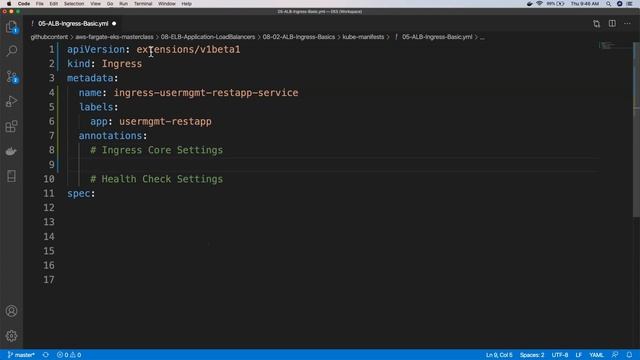Click aws-fargate-eks-masterclass breadcrumb segment

pos(114,37)
